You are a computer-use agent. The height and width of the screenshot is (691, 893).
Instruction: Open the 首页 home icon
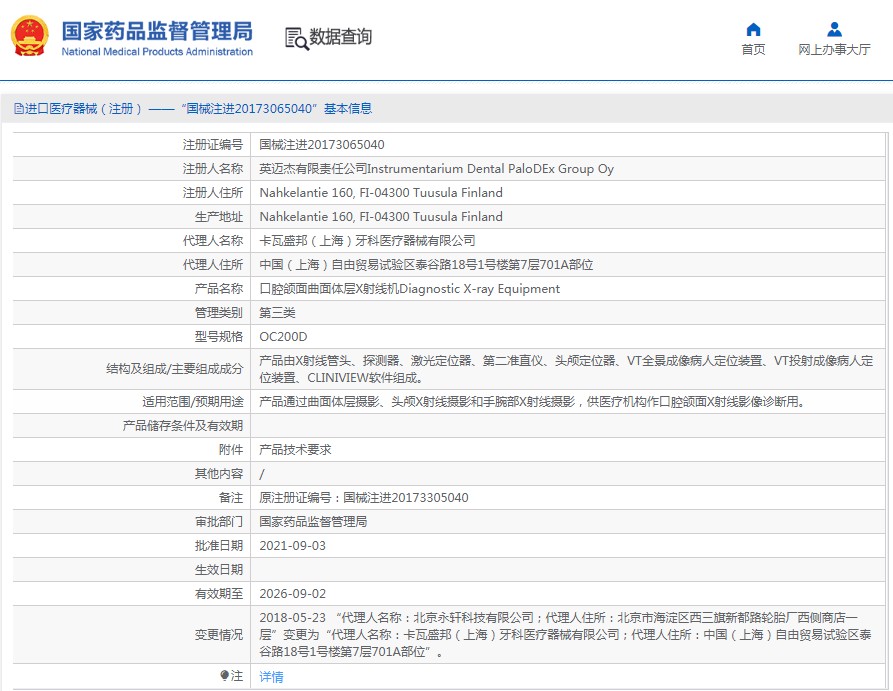[753, 29]
